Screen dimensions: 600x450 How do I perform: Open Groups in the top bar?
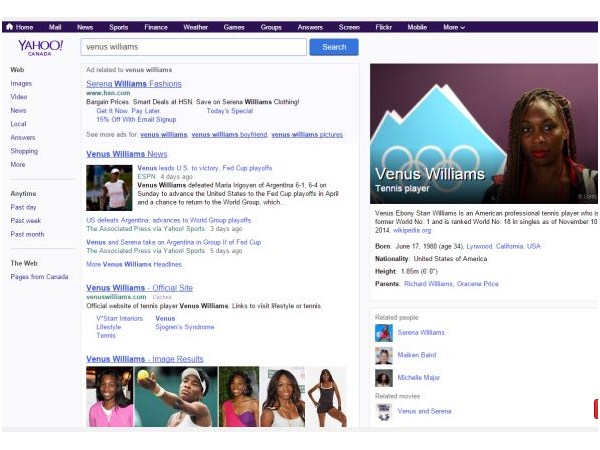pos(271,27)
